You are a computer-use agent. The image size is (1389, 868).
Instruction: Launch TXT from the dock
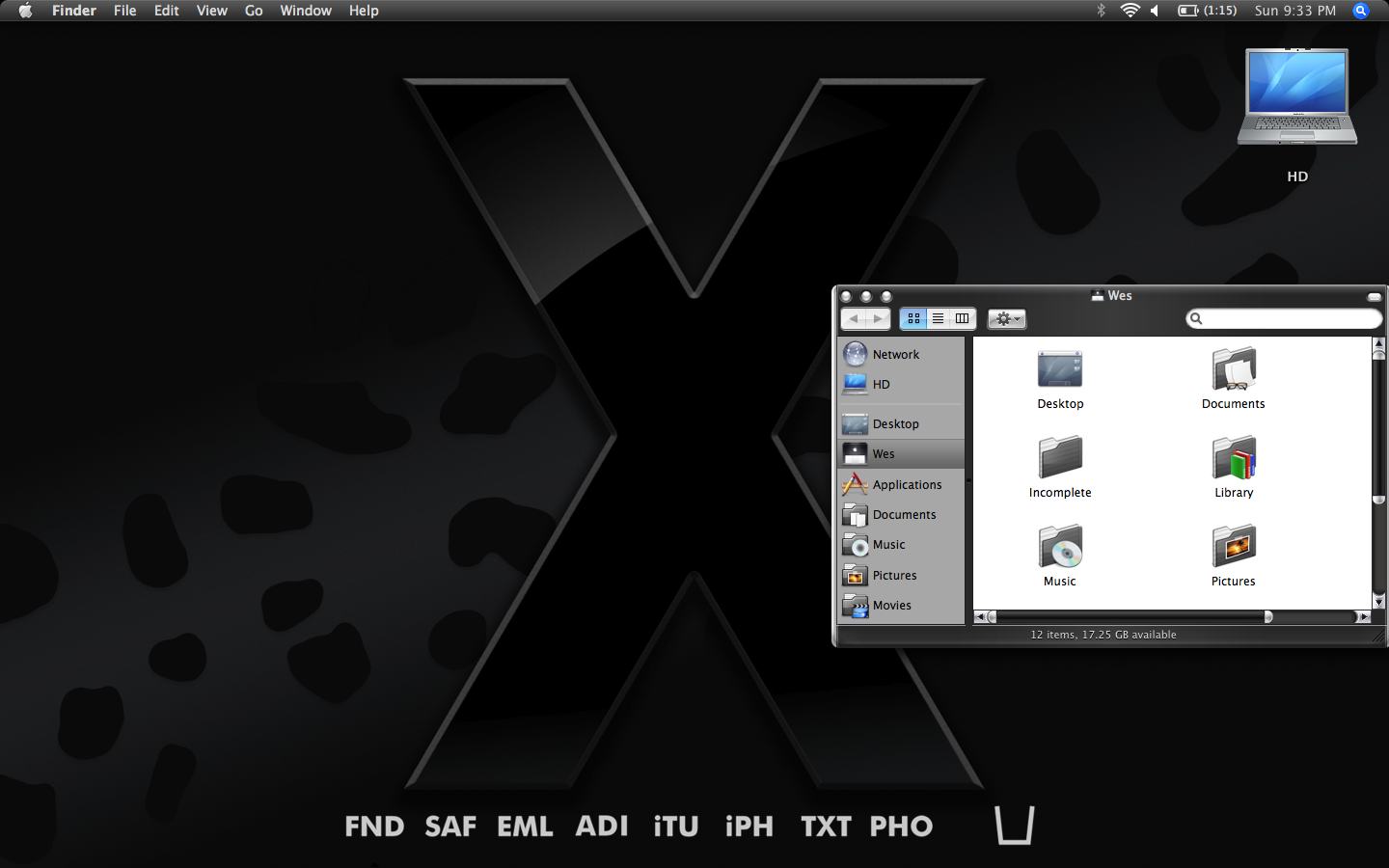826,827
